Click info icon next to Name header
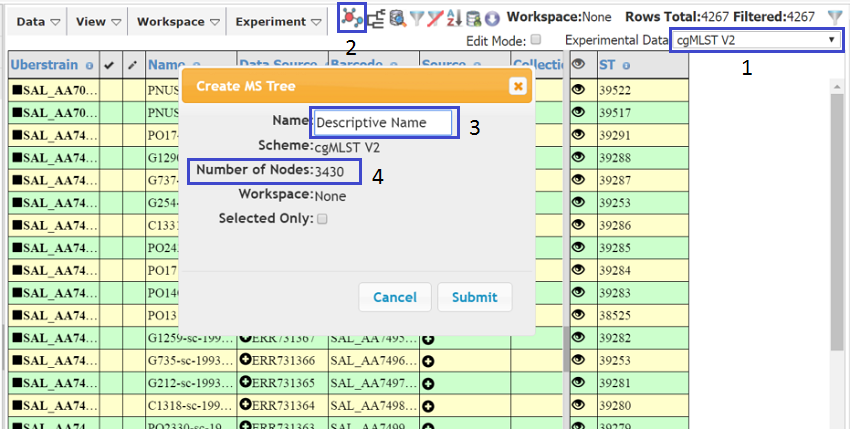Viewport: 850px width, 429px height. (x=196, y=66)
